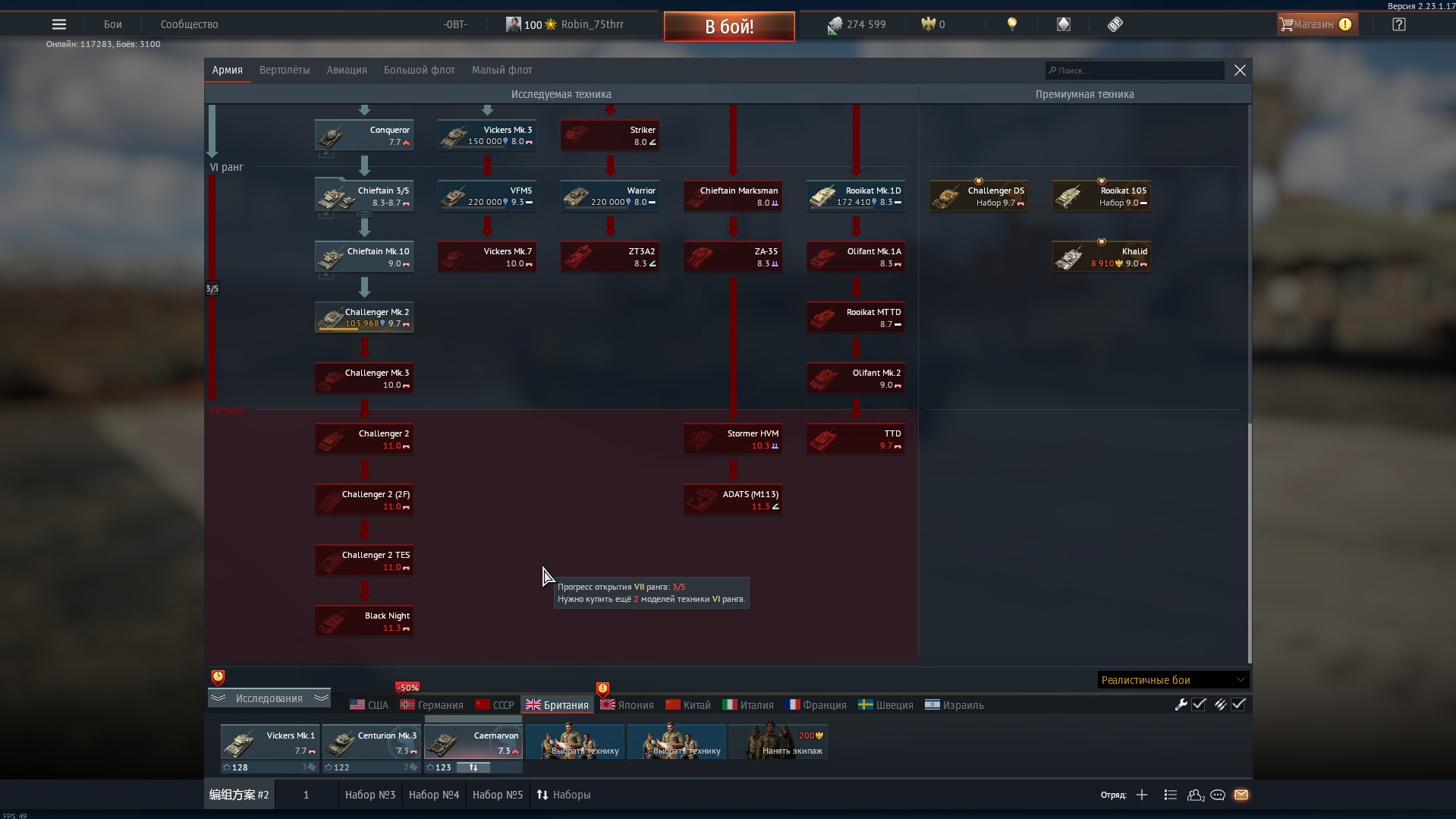The image size is (1456, 819).
Task: Click the Нанять экипаж crew slot
Action: 778,742
